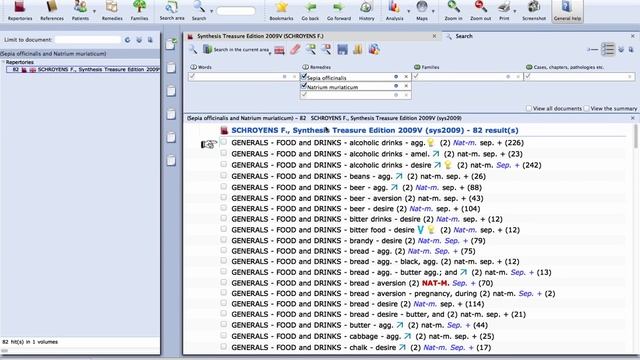Click the list view icon in Search panel
The height and width of the screenshot is (360, 640).
tap(608, 49)
